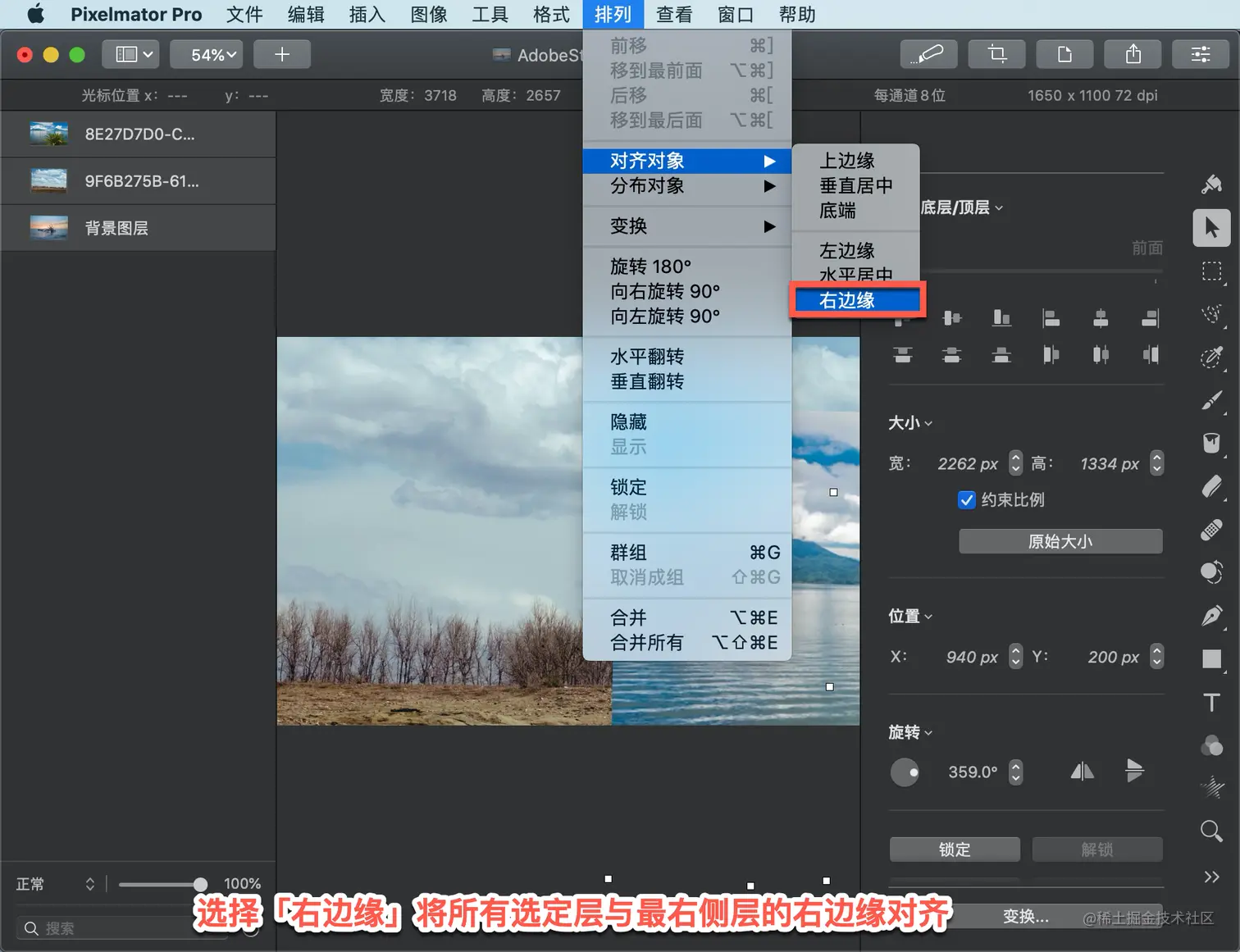Image resolution: width=1240 pixels, height=952 pixels.
Task: Choose 右边缘 in the align submenu
Action: point(856,301)
